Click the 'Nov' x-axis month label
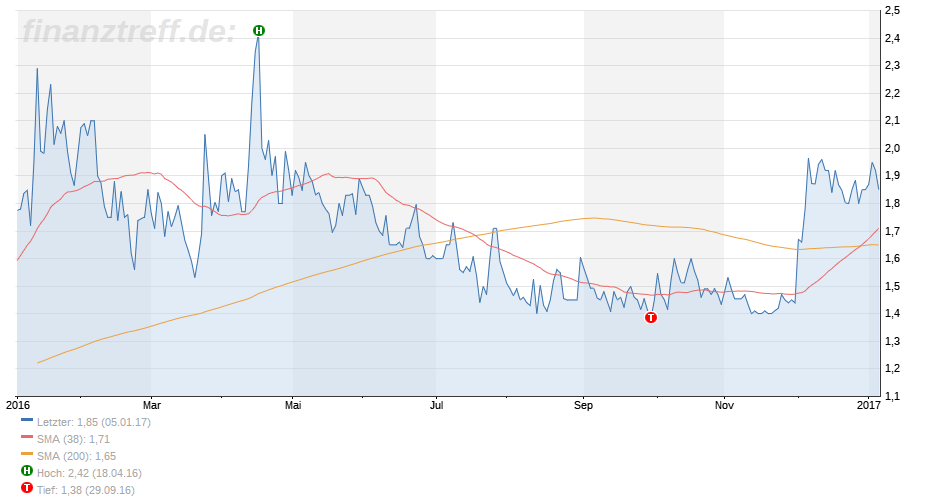 pyautogui.click(x=723, y=405)
